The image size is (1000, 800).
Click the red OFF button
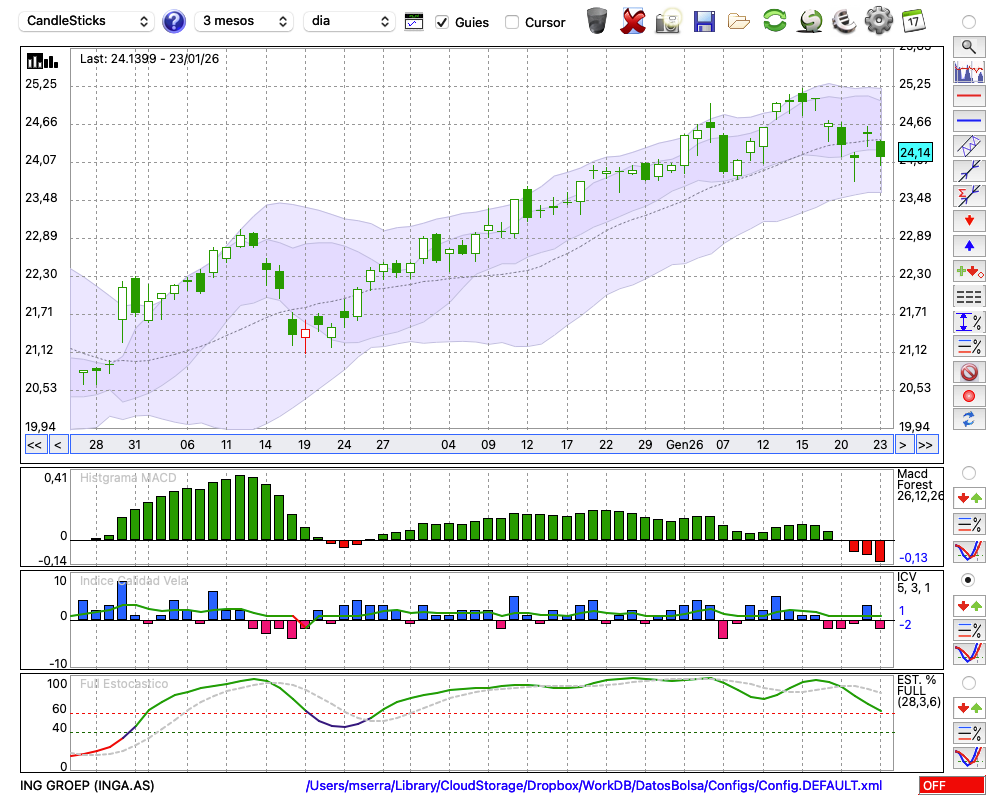coord(951,786)
